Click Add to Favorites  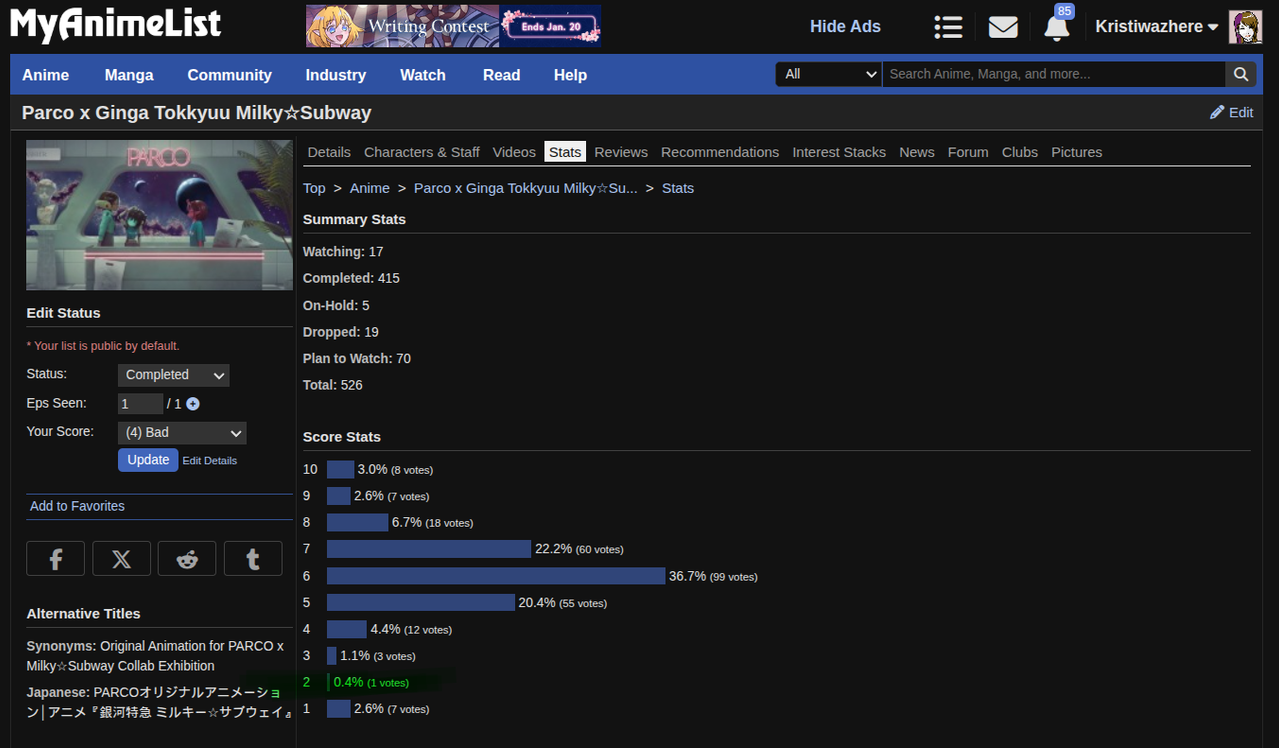[x=77, y=506]
